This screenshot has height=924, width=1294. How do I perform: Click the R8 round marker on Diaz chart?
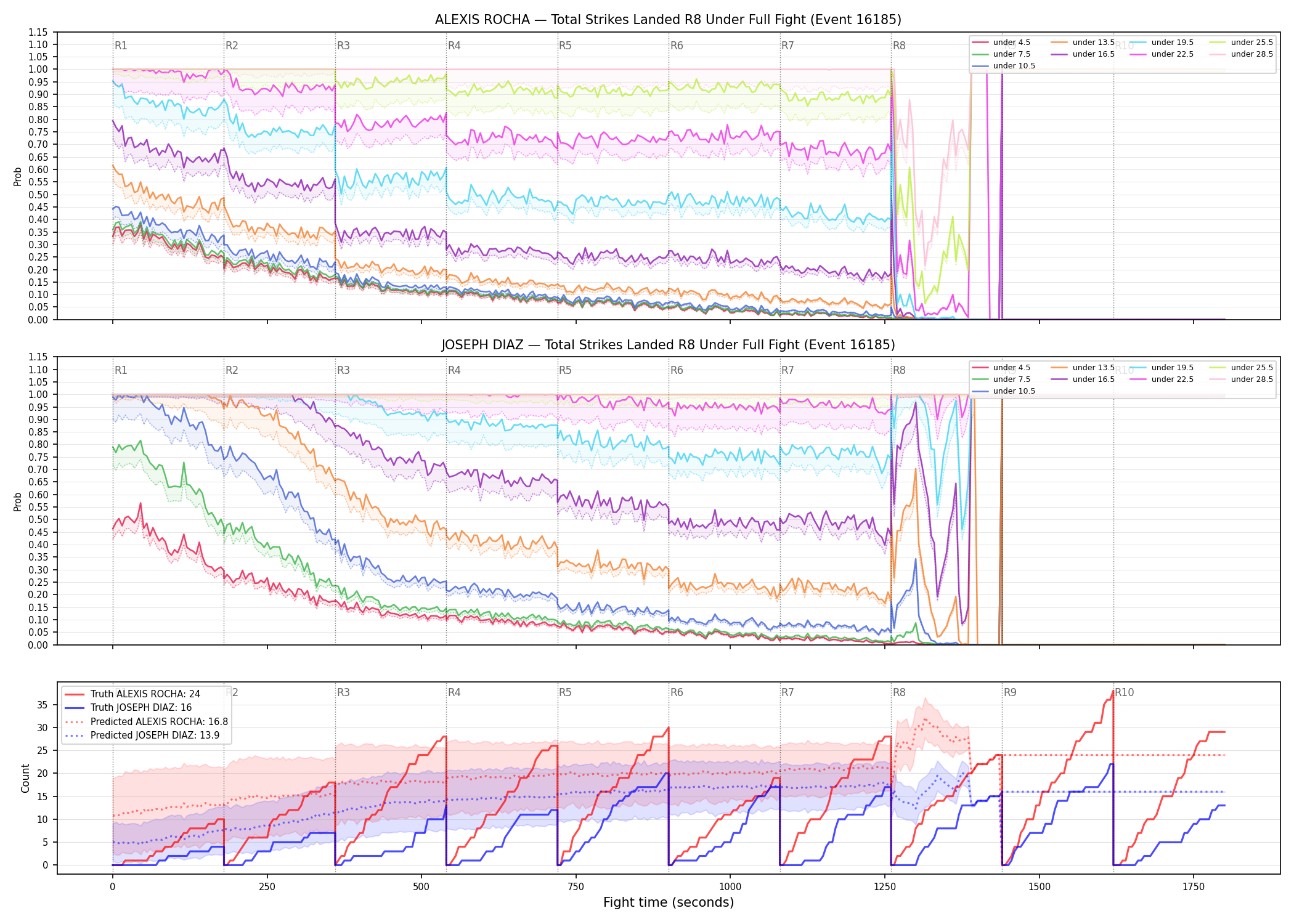pos(899,370)
